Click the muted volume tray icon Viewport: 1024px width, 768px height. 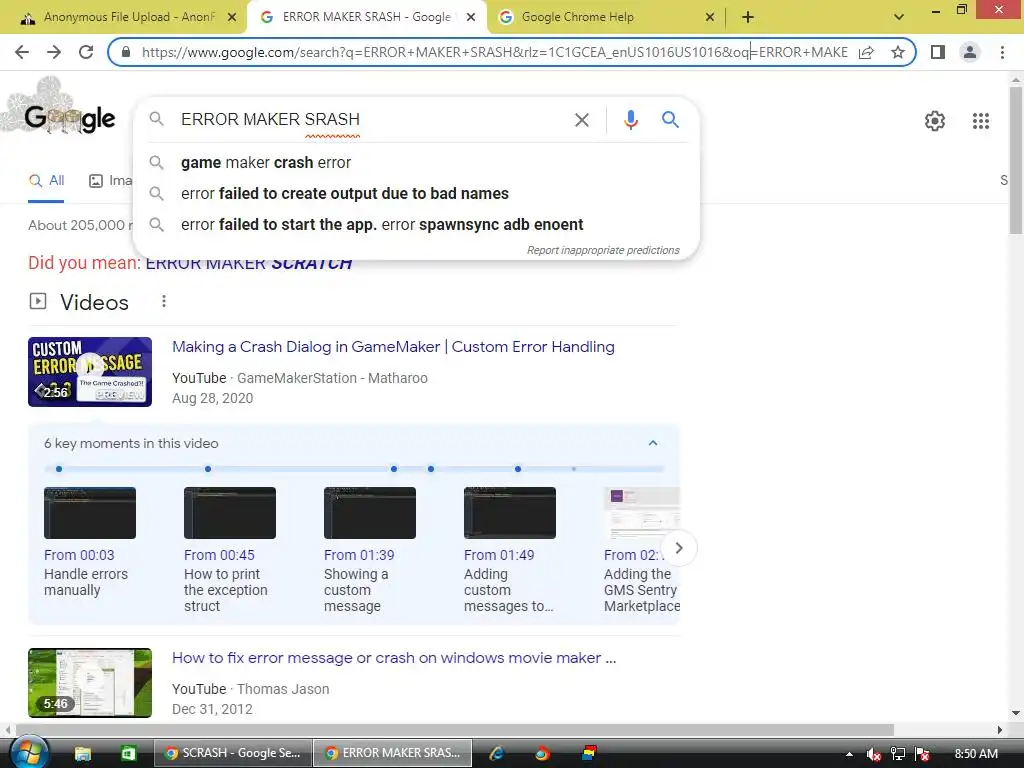pyautogui.click(x=873, y=754)
